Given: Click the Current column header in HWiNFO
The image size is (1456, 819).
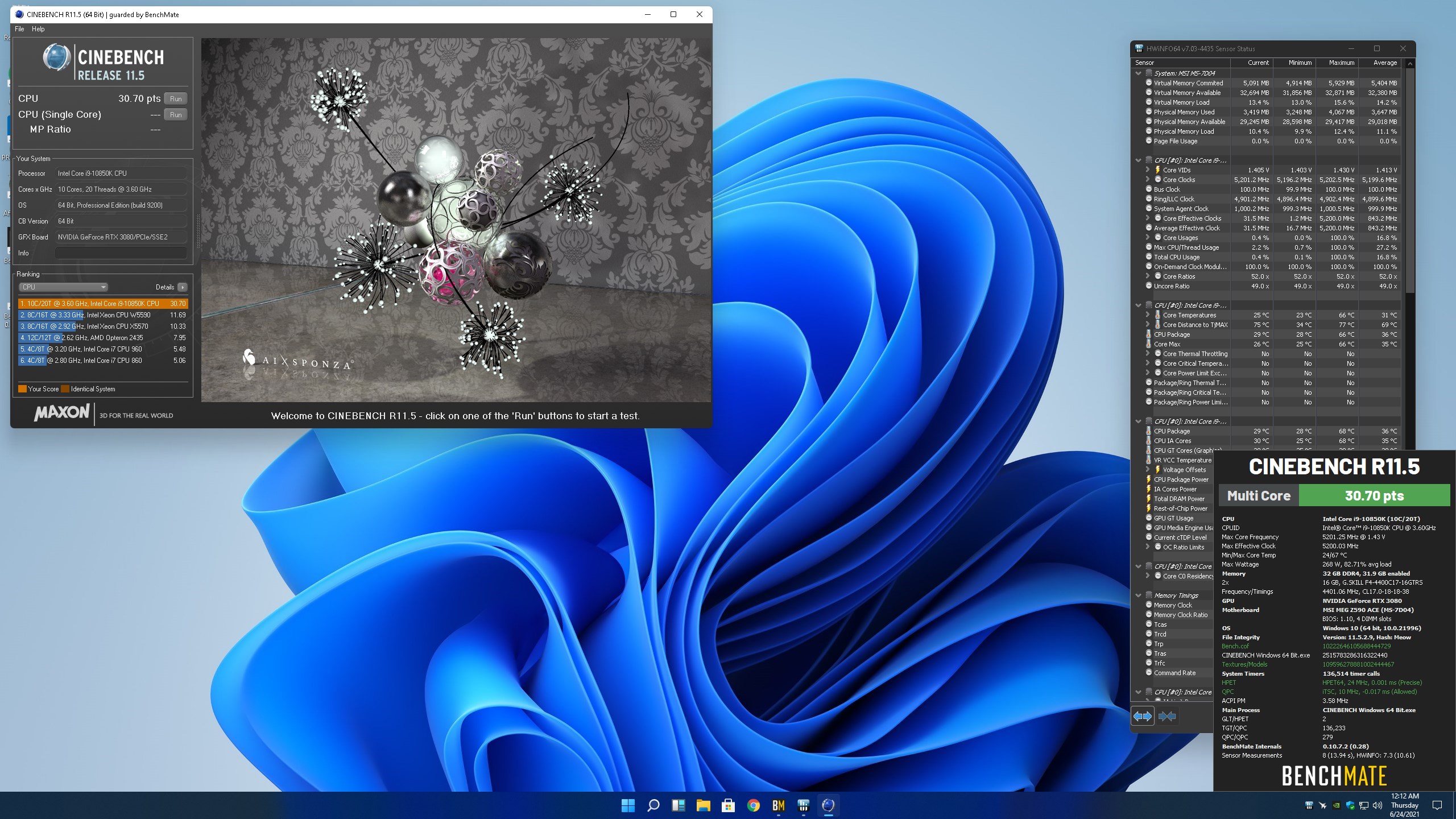Looking at the screenshot, I should click(x=1251, y=63).
